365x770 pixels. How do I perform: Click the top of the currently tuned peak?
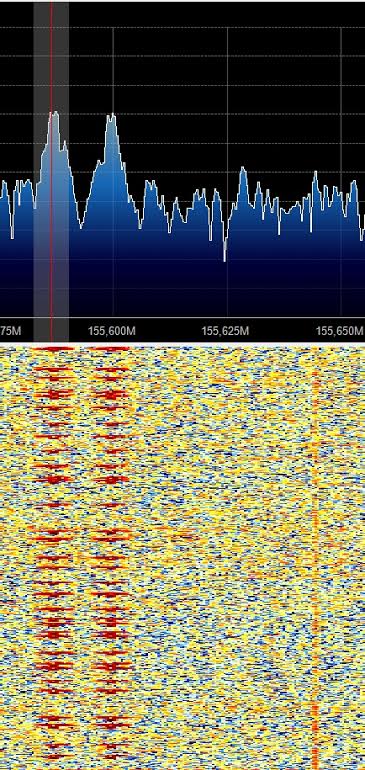(55, 113)
